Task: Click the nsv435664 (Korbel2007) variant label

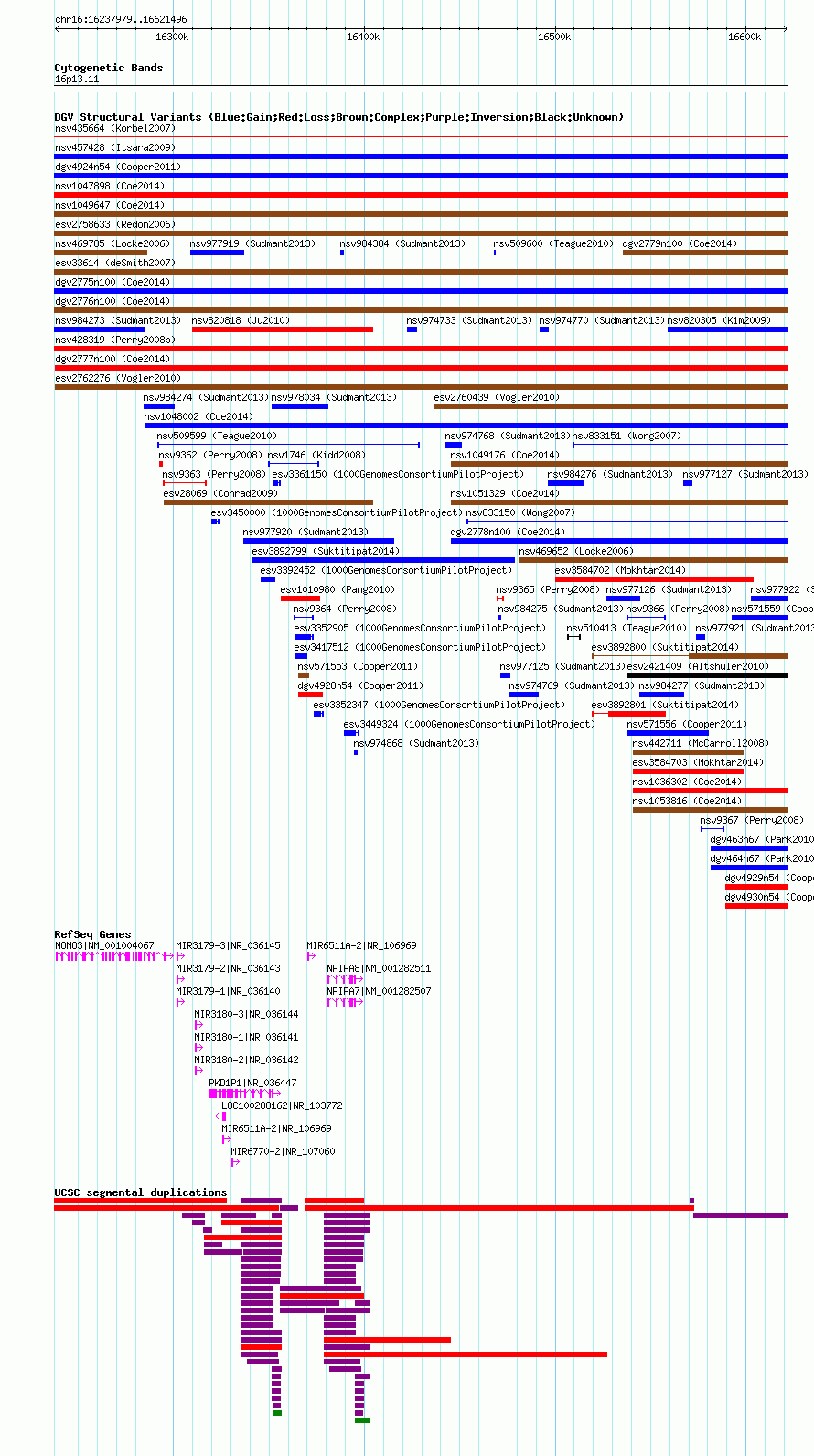Action: pos(114,128)
